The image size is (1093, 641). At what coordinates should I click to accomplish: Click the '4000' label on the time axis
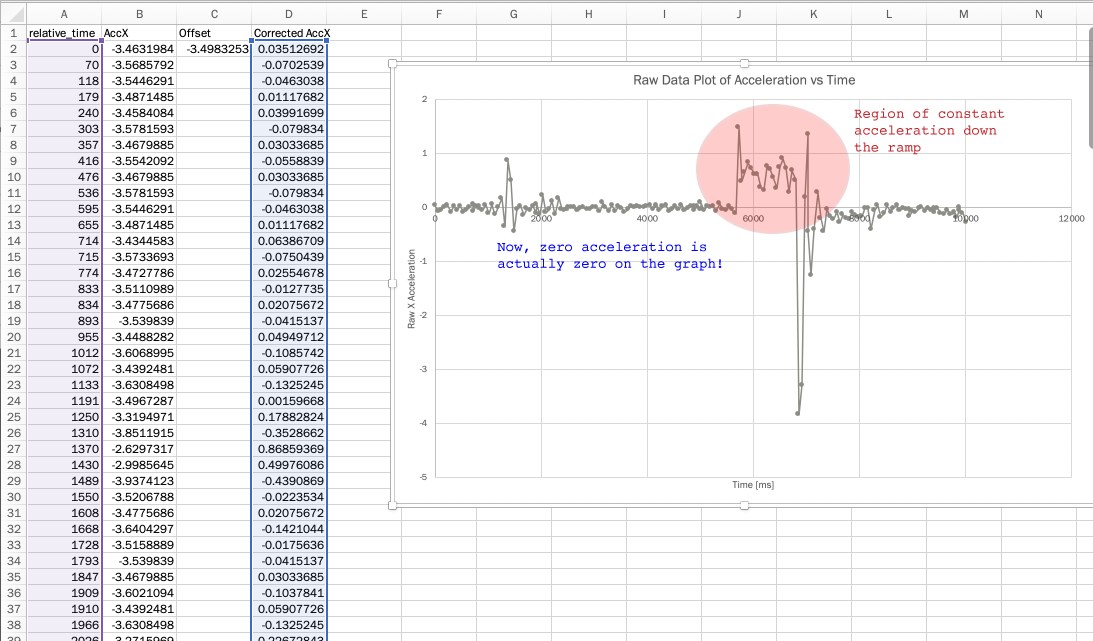click(647, 219)
